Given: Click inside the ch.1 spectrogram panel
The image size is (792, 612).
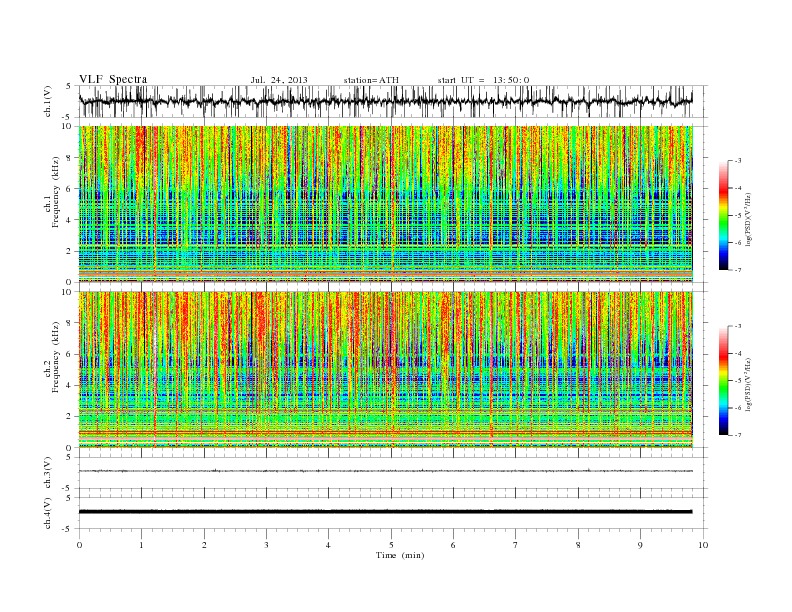Looking at the screenshot, I should 386,204.
